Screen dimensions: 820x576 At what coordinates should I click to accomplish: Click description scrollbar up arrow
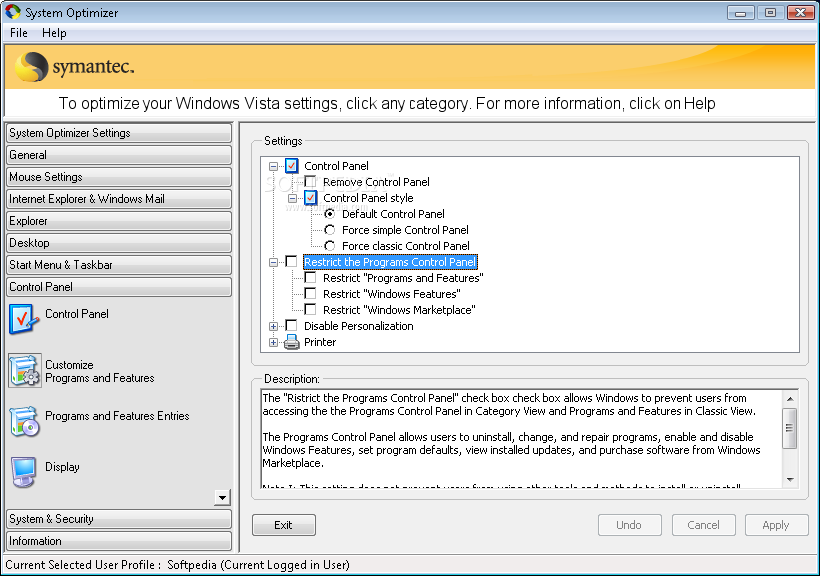pyautogui.click(x=790, y=399)
